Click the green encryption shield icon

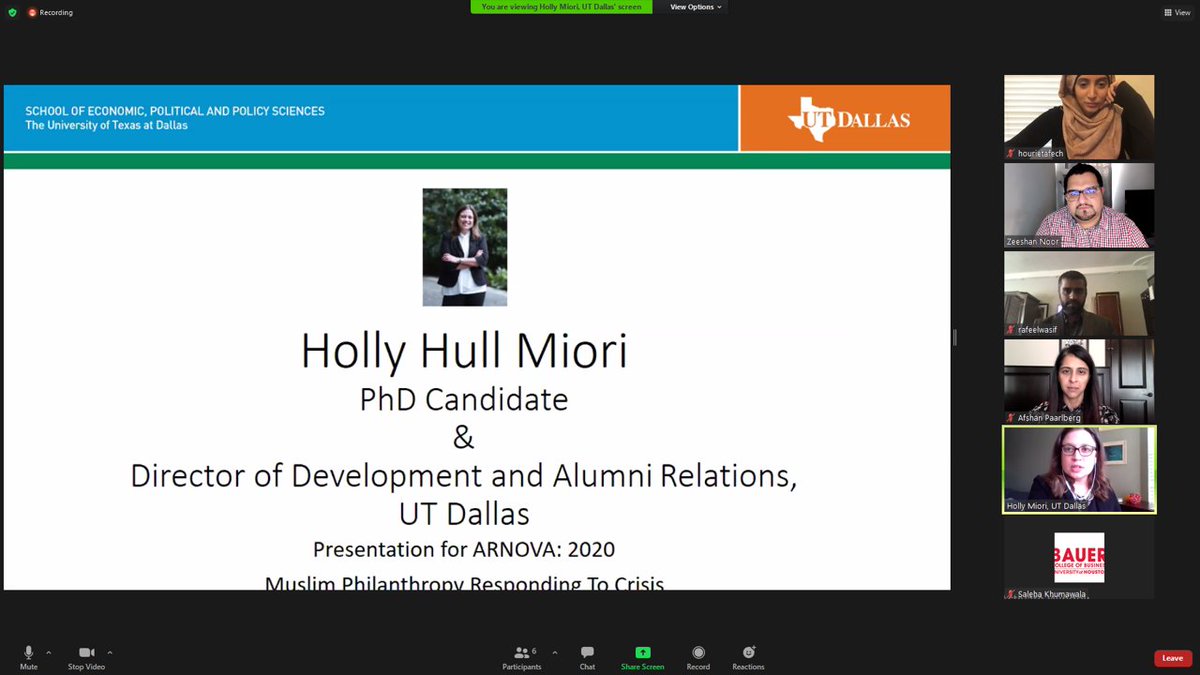[x=12, y=12]
